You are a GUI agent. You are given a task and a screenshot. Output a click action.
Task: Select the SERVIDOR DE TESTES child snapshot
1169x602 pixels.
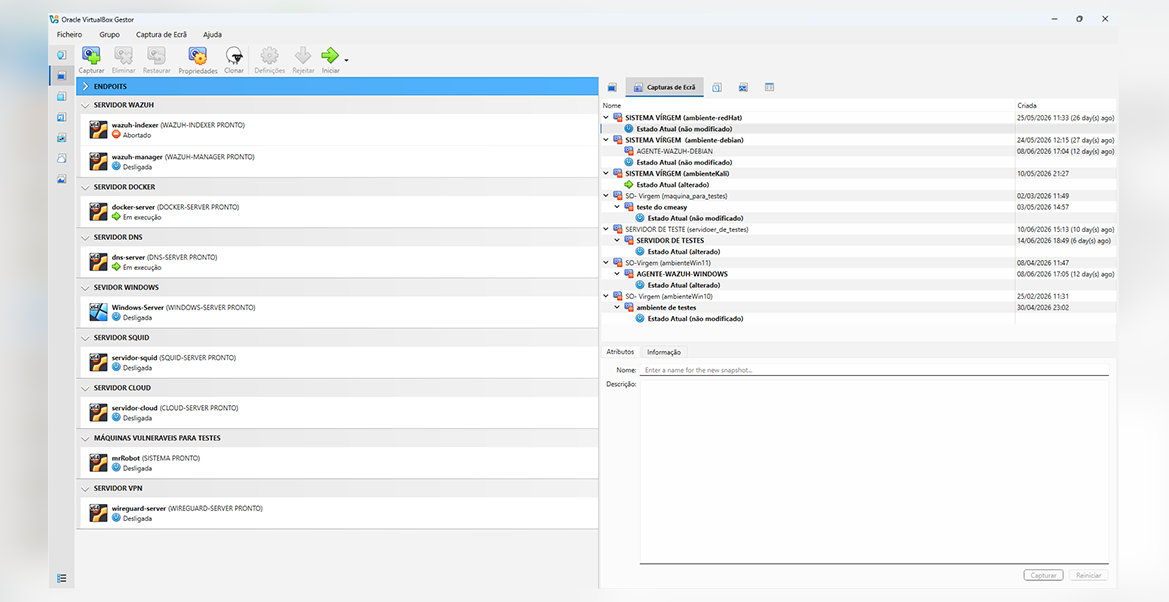669,240
